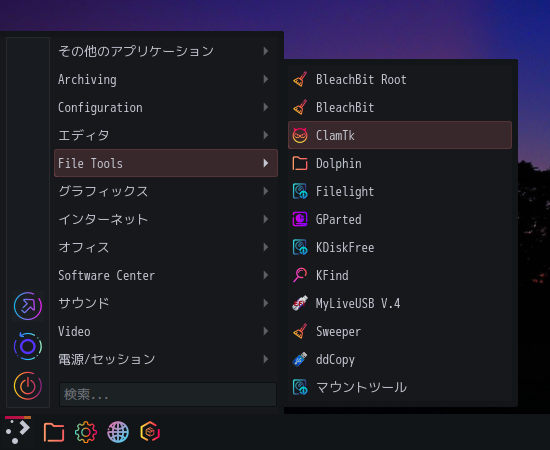
Task: Open the ddCopy USB tool
Action: coord(400,360)
